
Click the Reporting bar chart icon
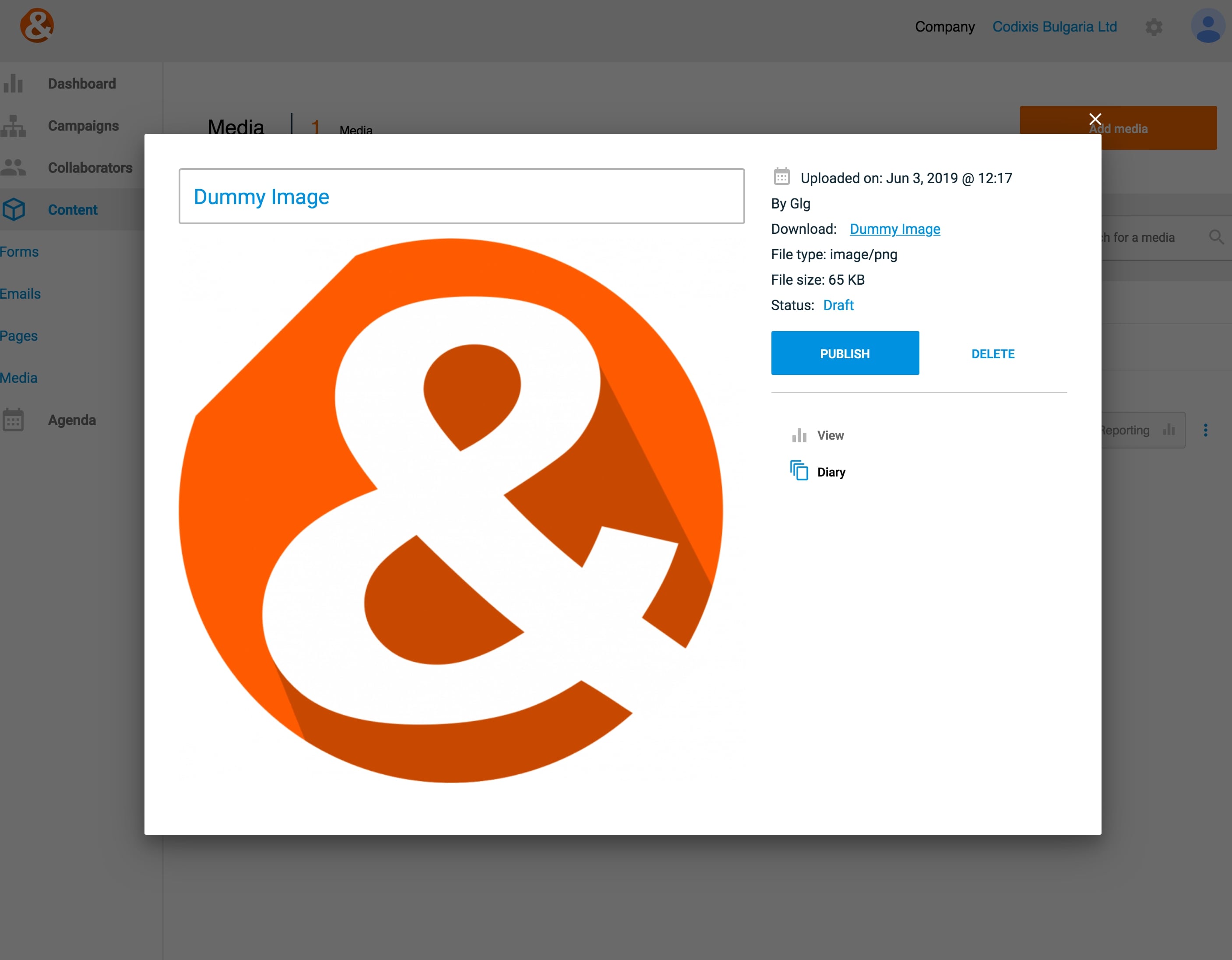[x=1168, y=430]
